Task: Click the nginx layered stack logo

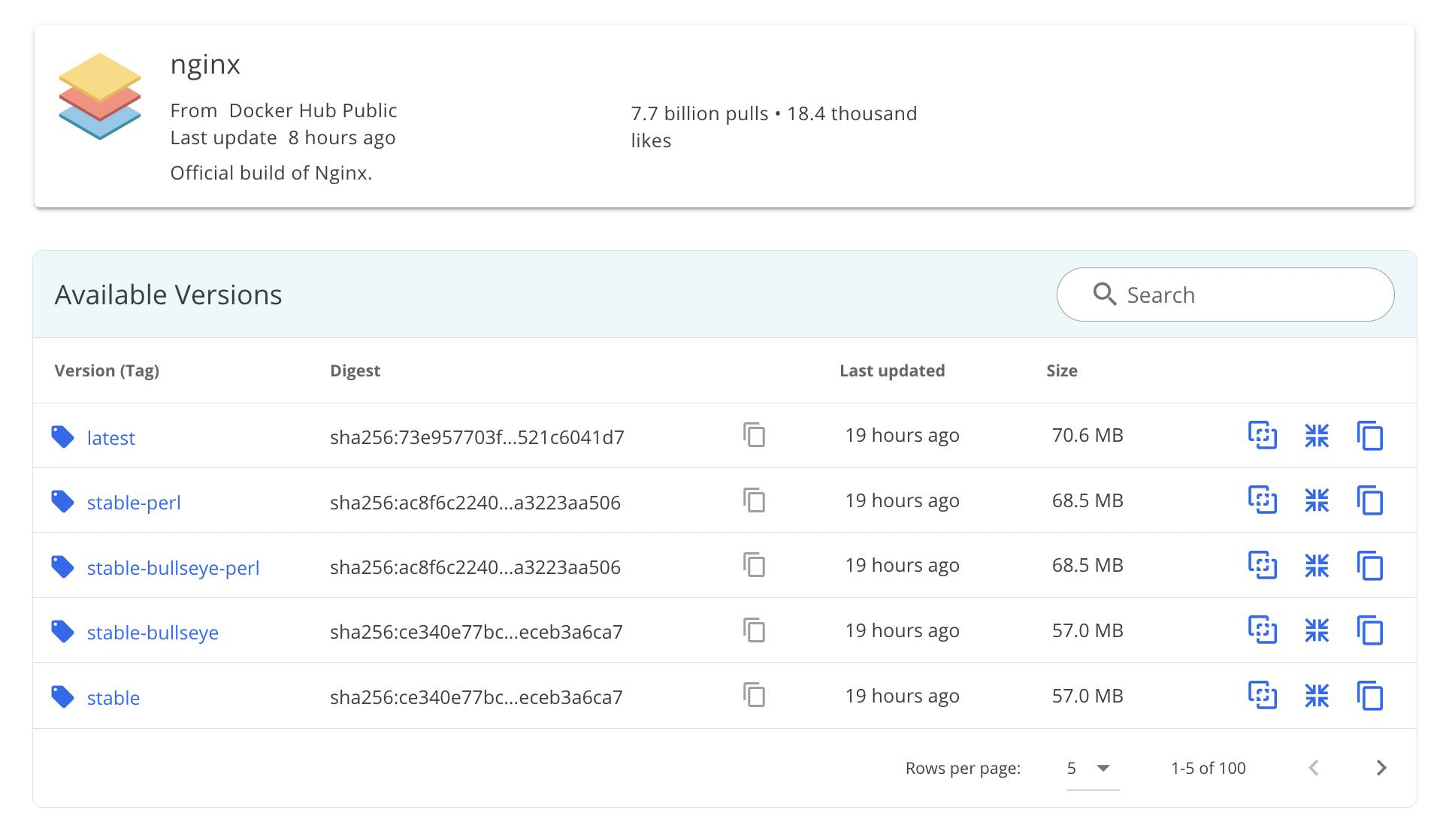Action: click(x=100, y=96)
